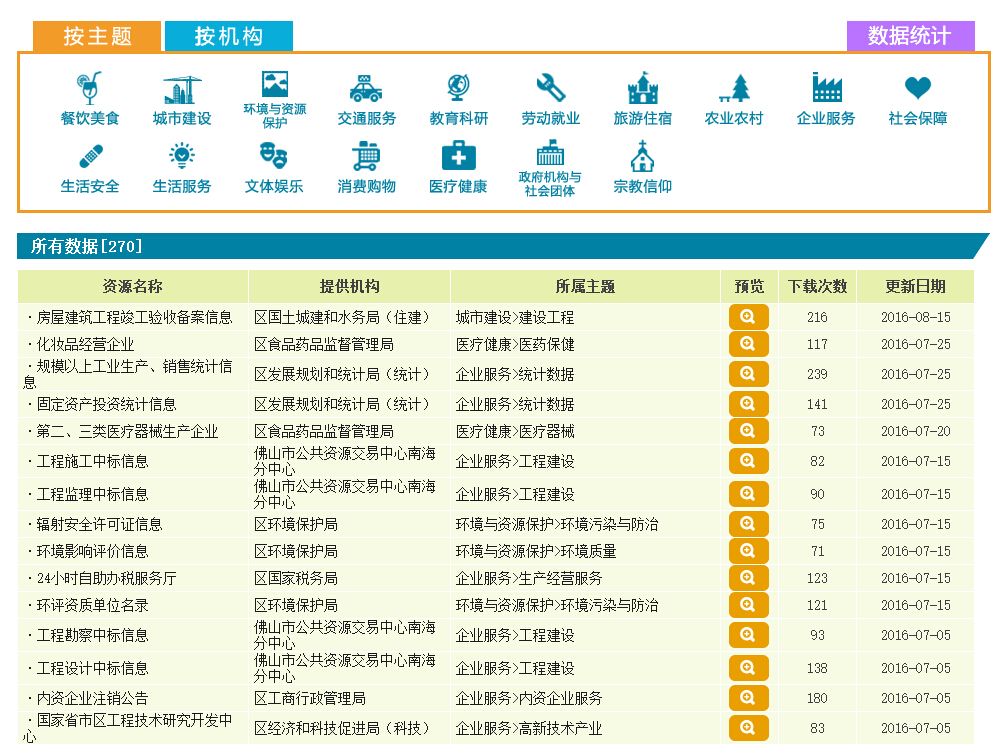
Task: Switch to the 按主题 tab
Action: pos(97,36)
